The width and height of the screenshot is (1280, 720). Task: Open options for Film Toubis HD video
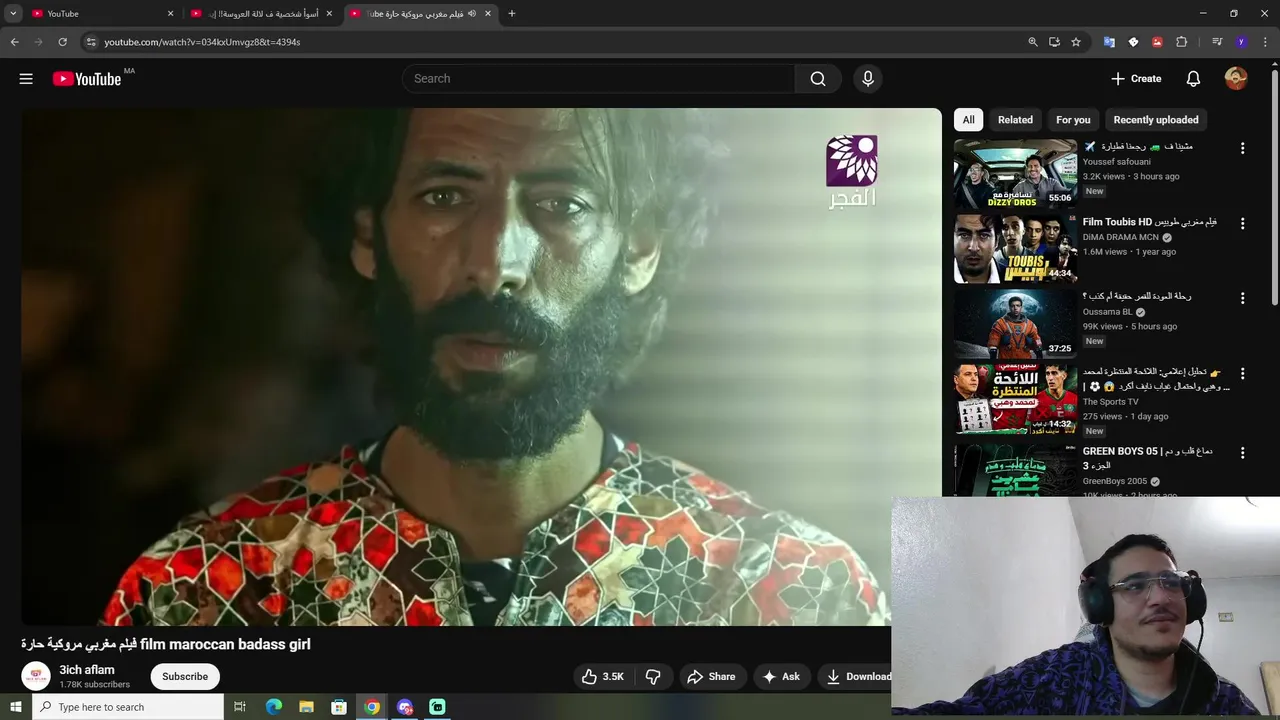1243,224
